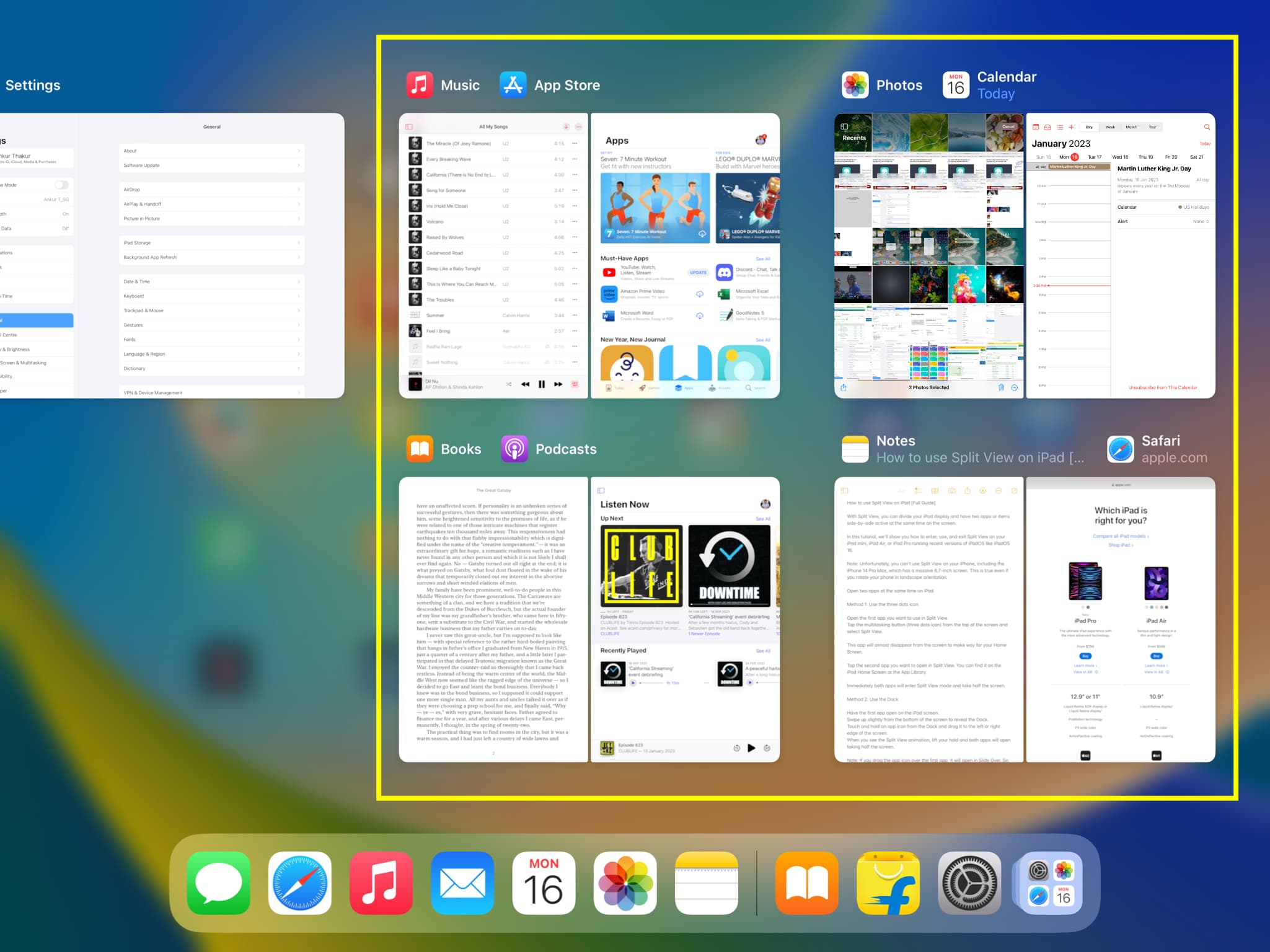The height and width of the screenshot is (952, 1270).
Task: Tap the Safari icon in switcher header
Action: (x=1121, y=449)
